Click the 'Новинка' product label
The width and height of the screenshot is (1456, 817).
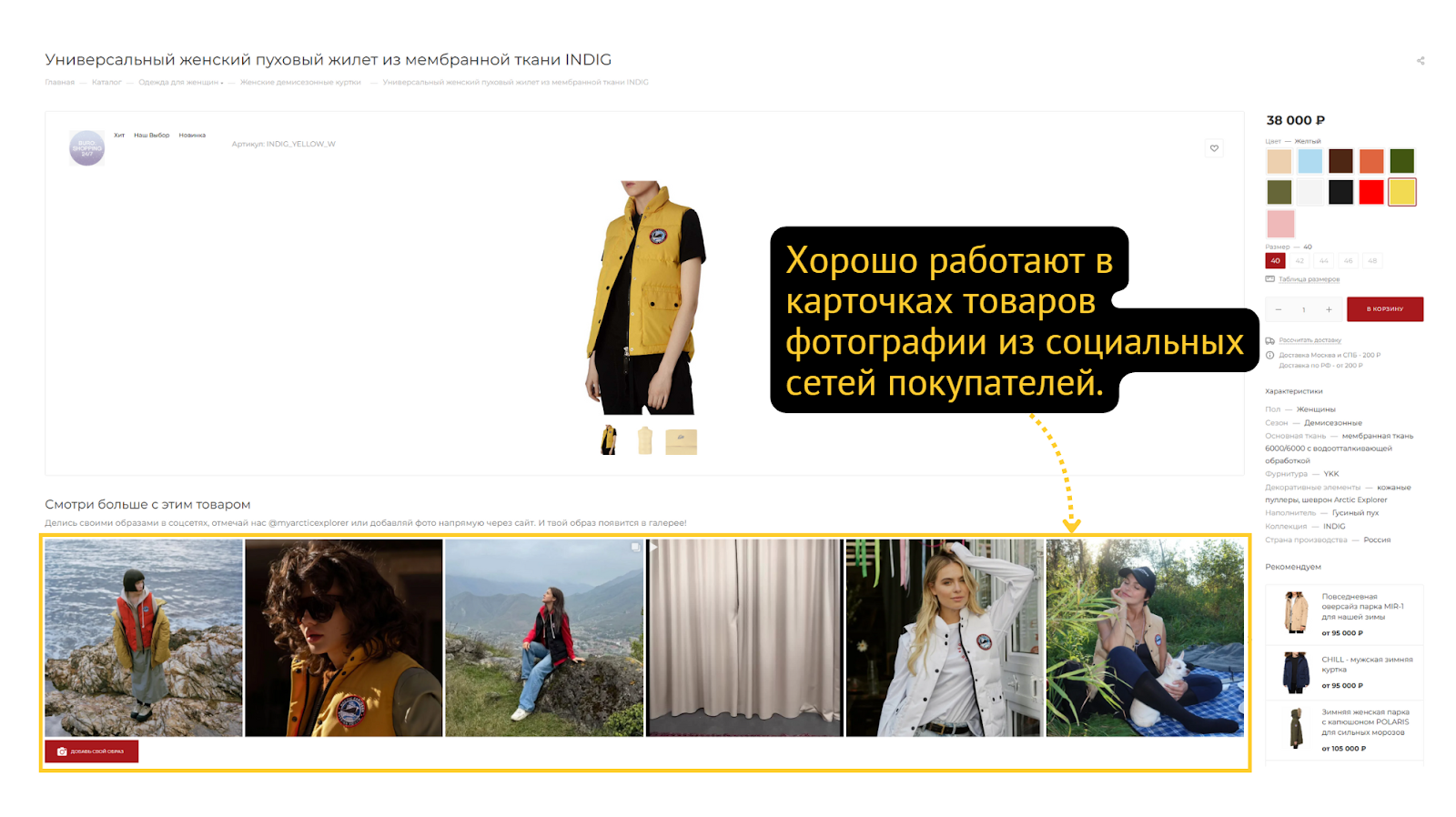[x=192, y=136]
